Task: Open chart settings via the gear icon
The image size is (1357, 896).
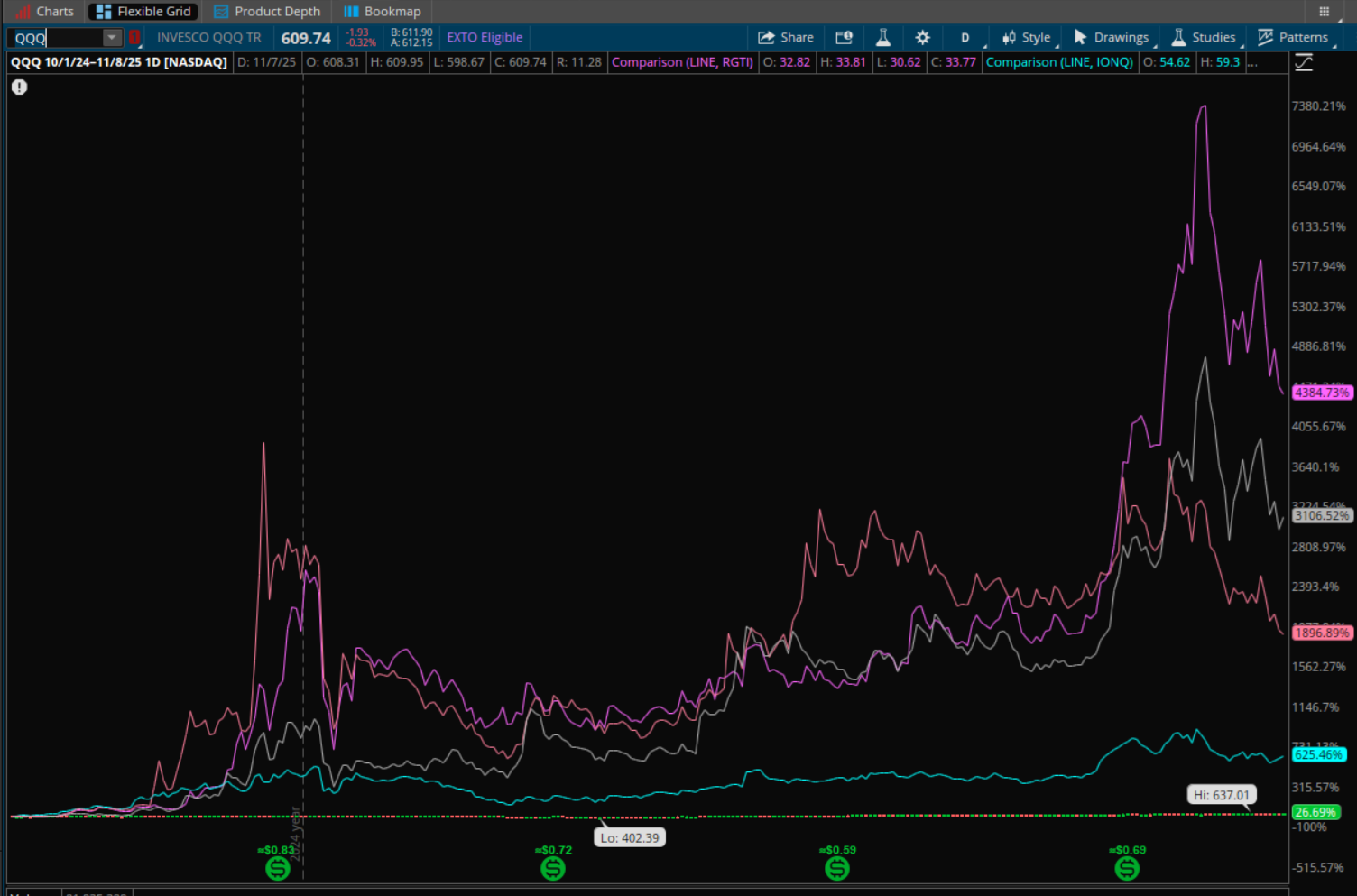Action: 922,37
